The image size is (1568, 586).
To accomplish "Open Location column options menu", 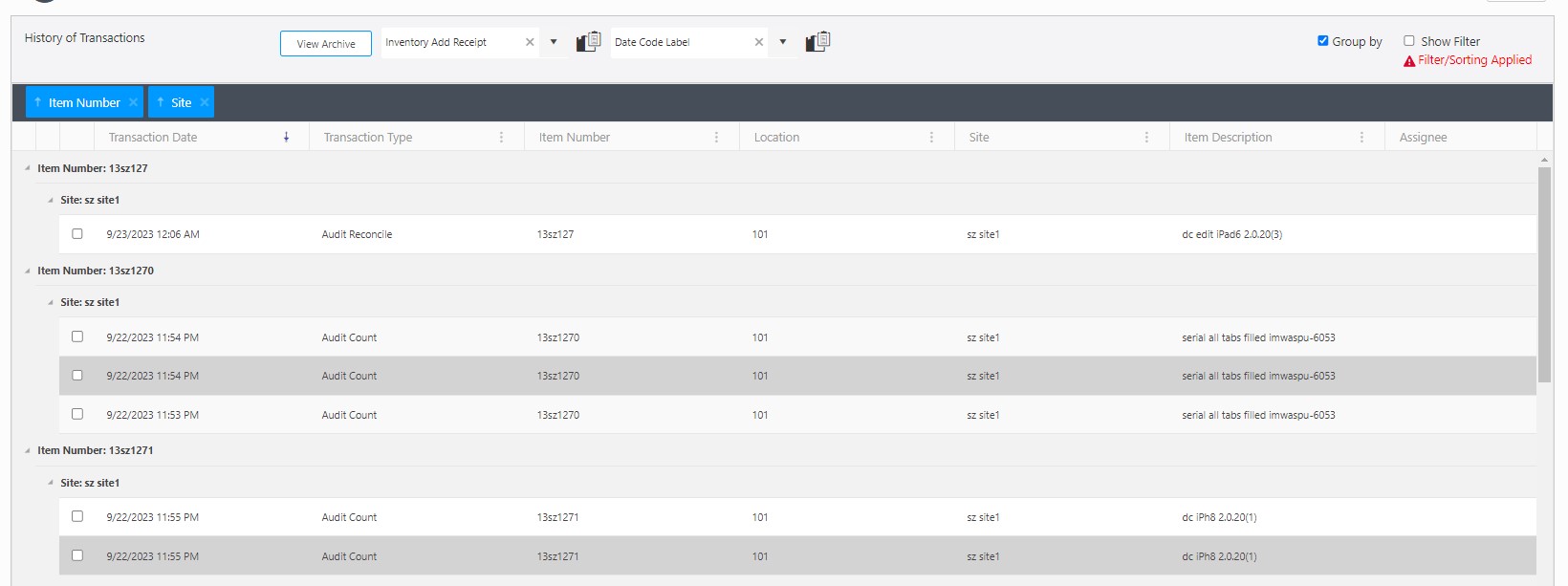I will [931, 138].
